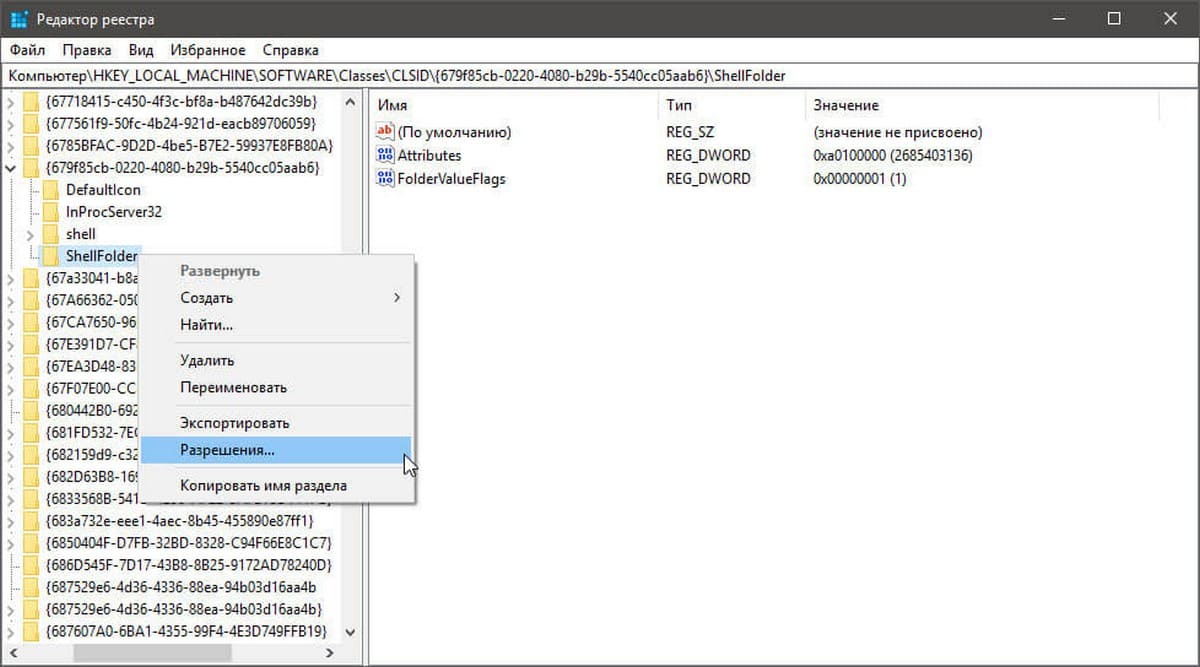
Task: Click the value 0x00000001 (1)
Action: [x=860, y=179]
